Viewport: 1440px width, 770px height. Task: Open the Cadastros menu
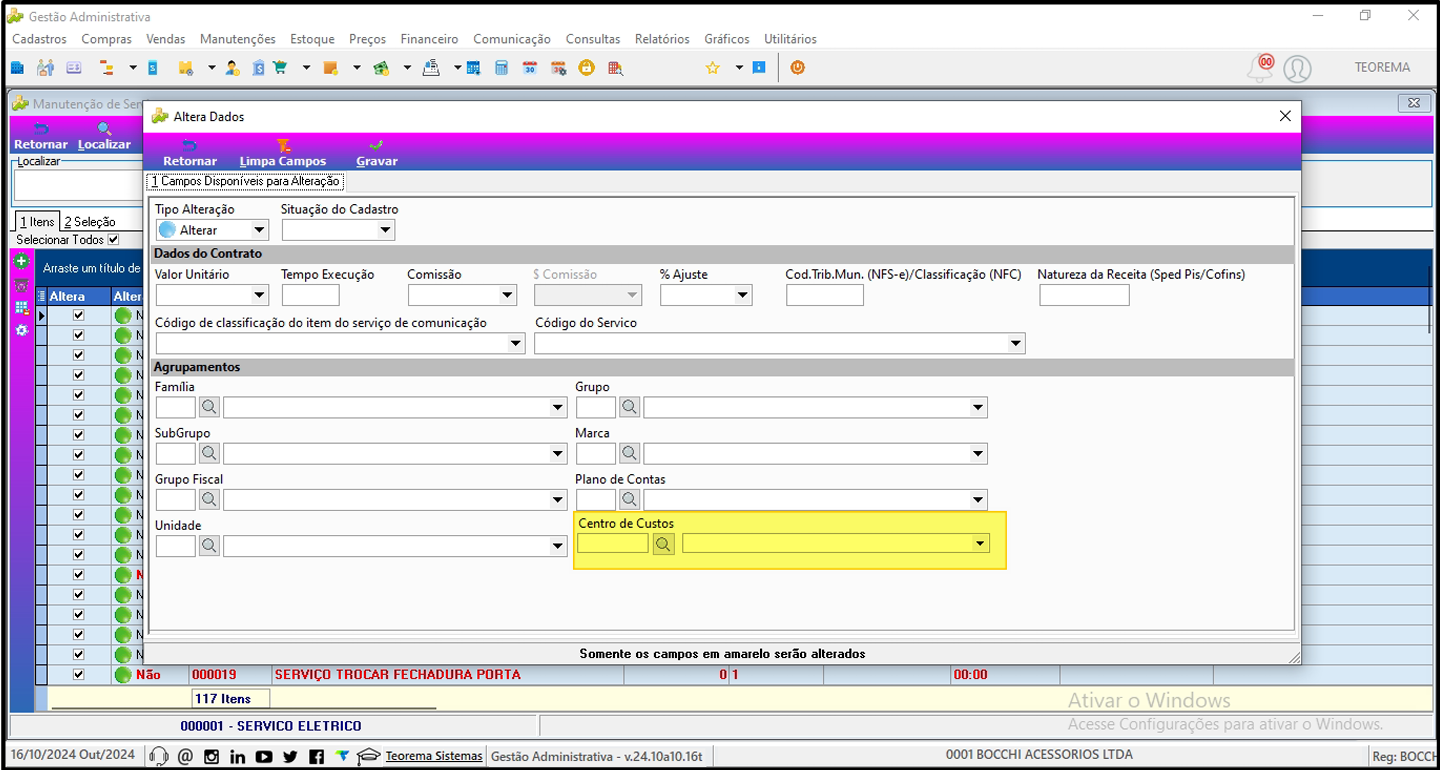[39, 39]
